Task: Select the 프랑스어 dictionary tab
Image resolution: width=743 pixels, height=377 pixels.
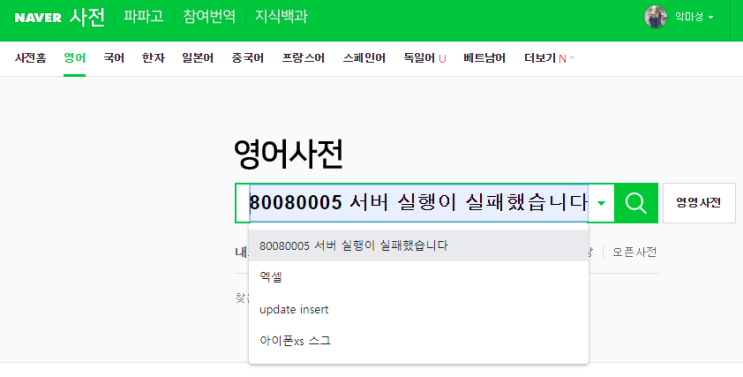Action: (x=303, y=58)
